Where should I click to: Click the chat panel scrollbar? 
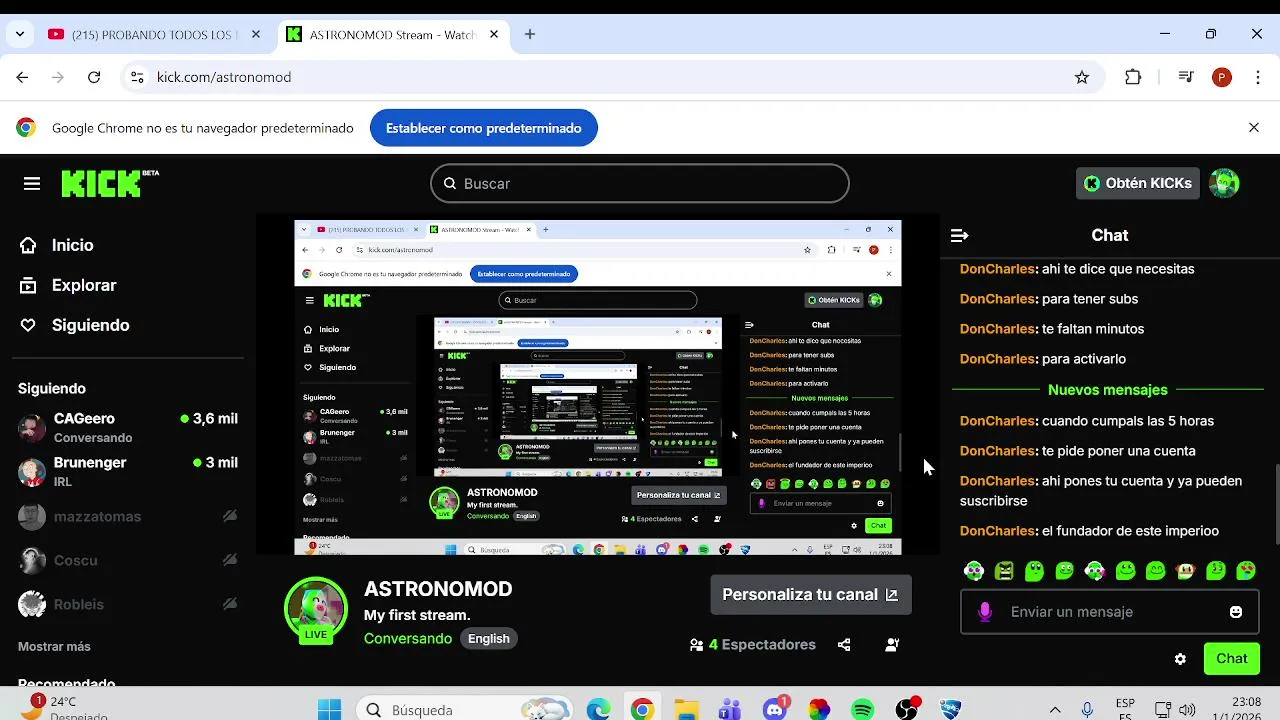[x=1275, y=505]
